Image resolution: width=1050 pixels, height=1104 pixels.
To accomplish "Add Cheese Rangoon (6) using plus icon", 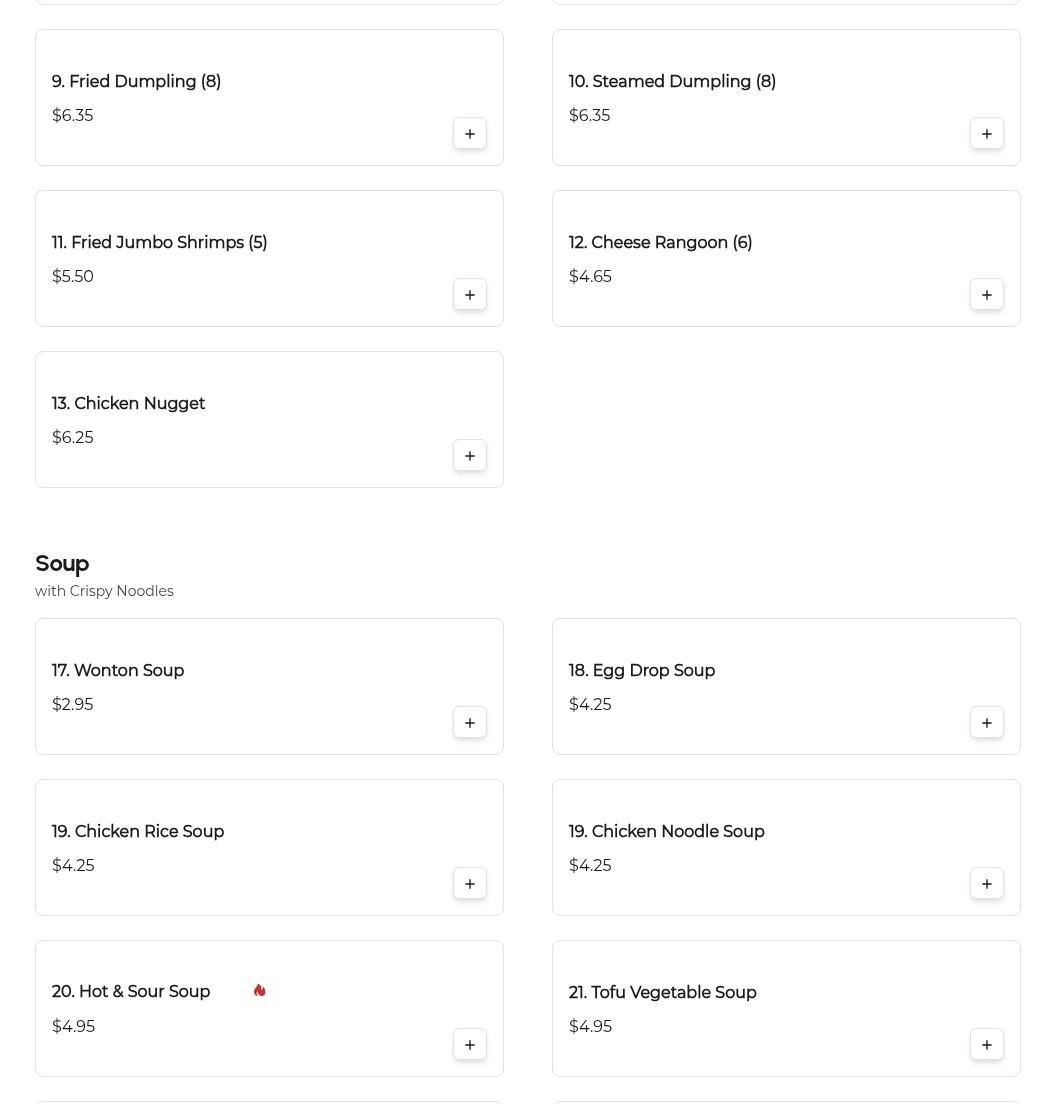I will 986,295.
